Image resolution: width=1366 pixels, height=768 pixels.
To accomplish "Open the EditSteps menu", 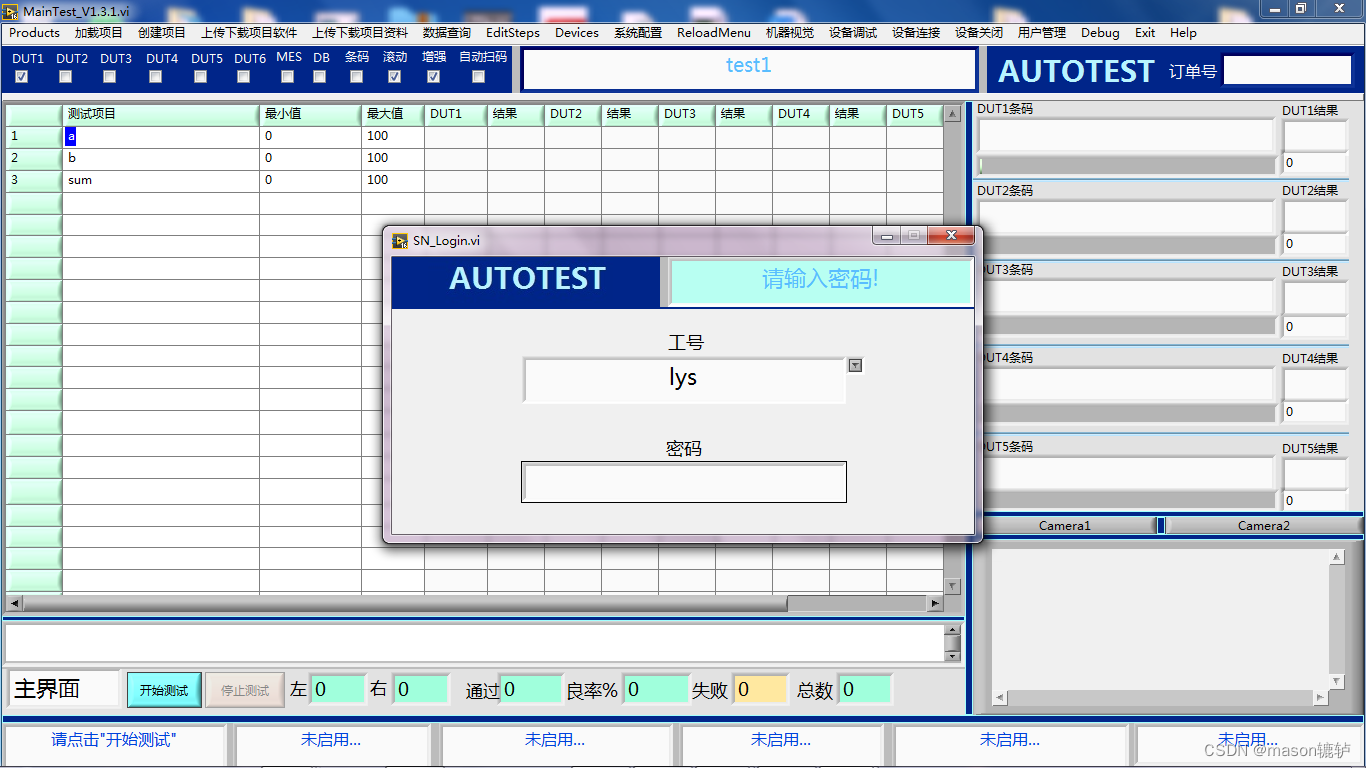I will tap(513, 33).
